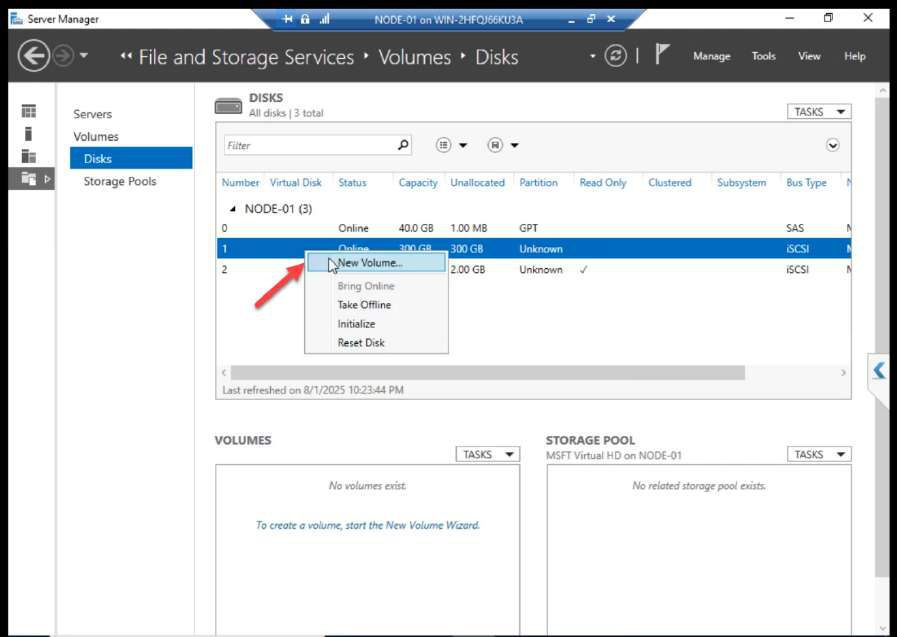Click into the Filter text box

pos(309,145)
